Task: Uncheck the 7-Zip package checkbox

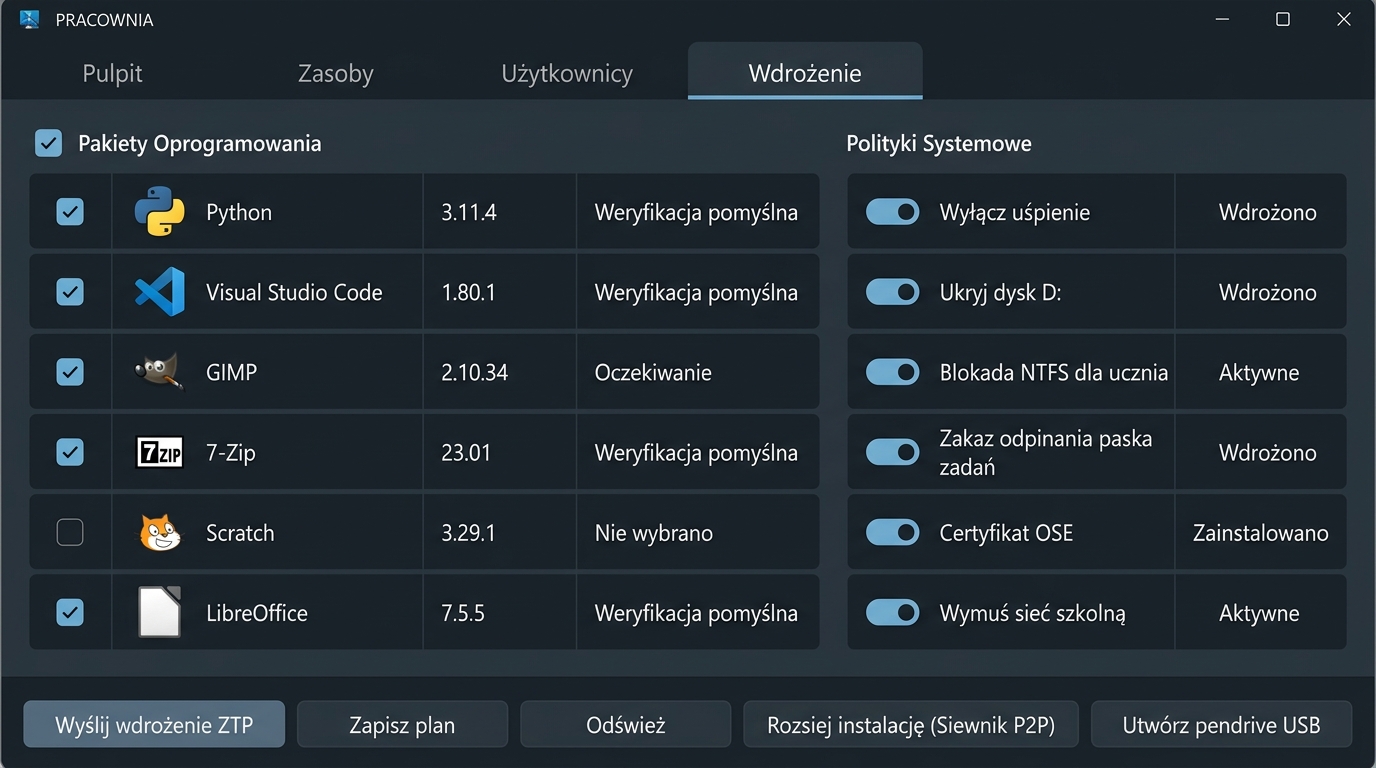Action: 70,452
